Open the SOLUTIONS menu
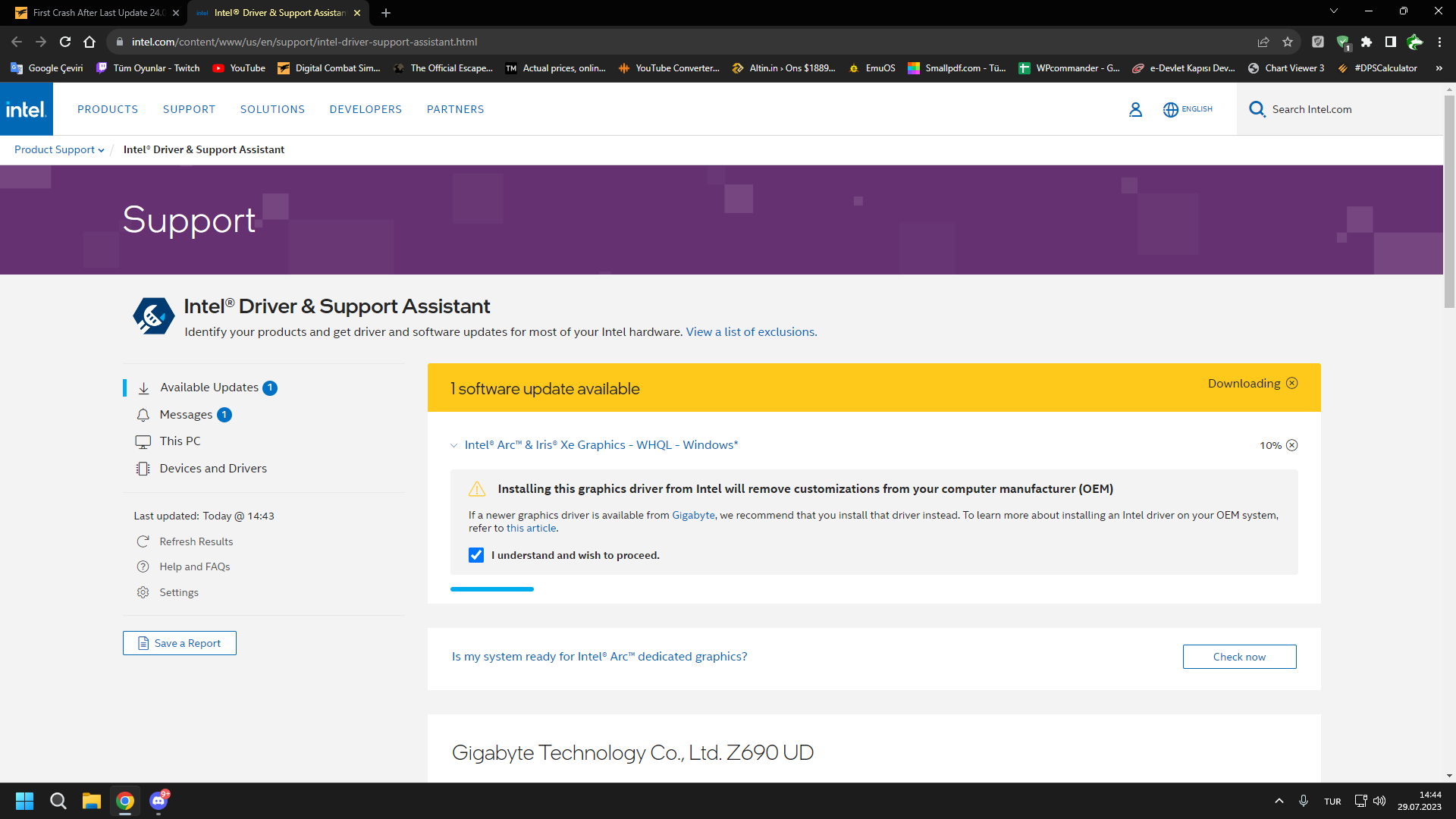The height and width of the screenshot is (819, 1456). click(x=272, y=109)
